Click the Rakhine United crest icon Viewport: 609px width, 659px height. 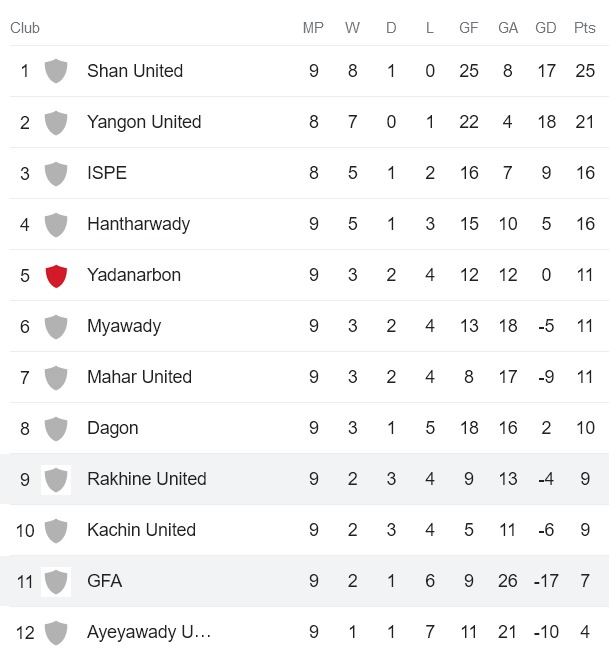click(x=56, y=479)
